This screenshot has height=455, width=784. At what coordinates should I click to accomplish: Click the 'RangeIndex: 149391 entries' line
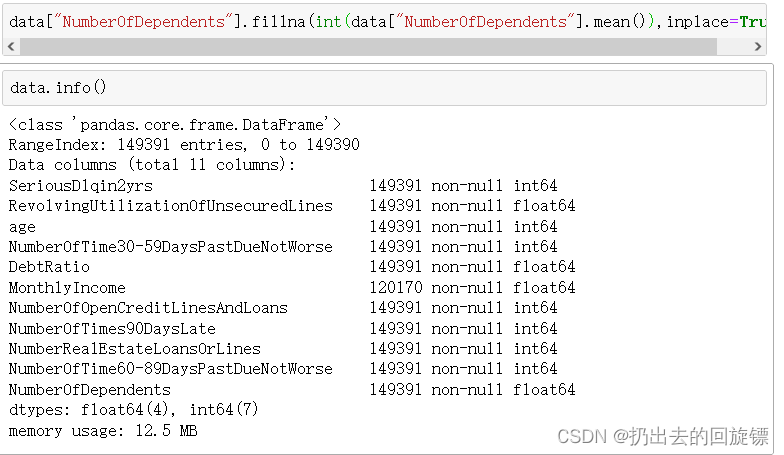(x=184, y=145)
